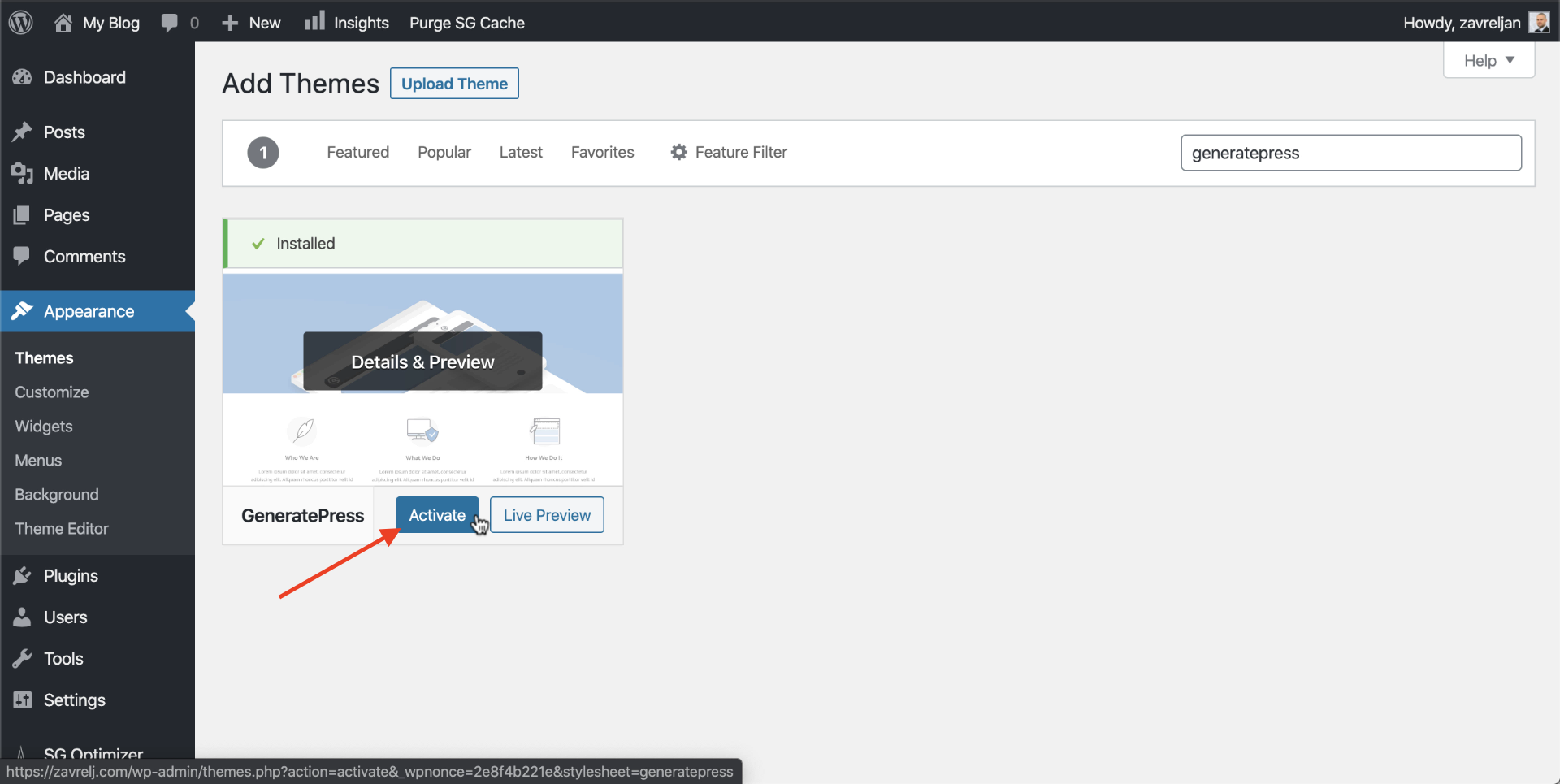Click the My Blog site name
Image resolution: width=1560 pixels, height=784 pixels.
(111, 23)
